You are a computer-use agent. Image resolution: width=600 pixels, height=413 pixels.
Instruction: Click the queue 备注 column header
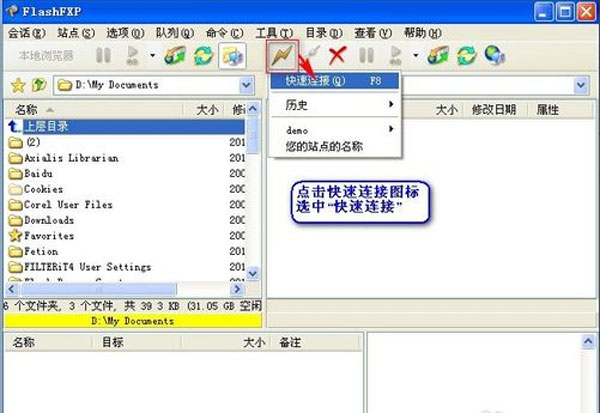pos(316,342)
